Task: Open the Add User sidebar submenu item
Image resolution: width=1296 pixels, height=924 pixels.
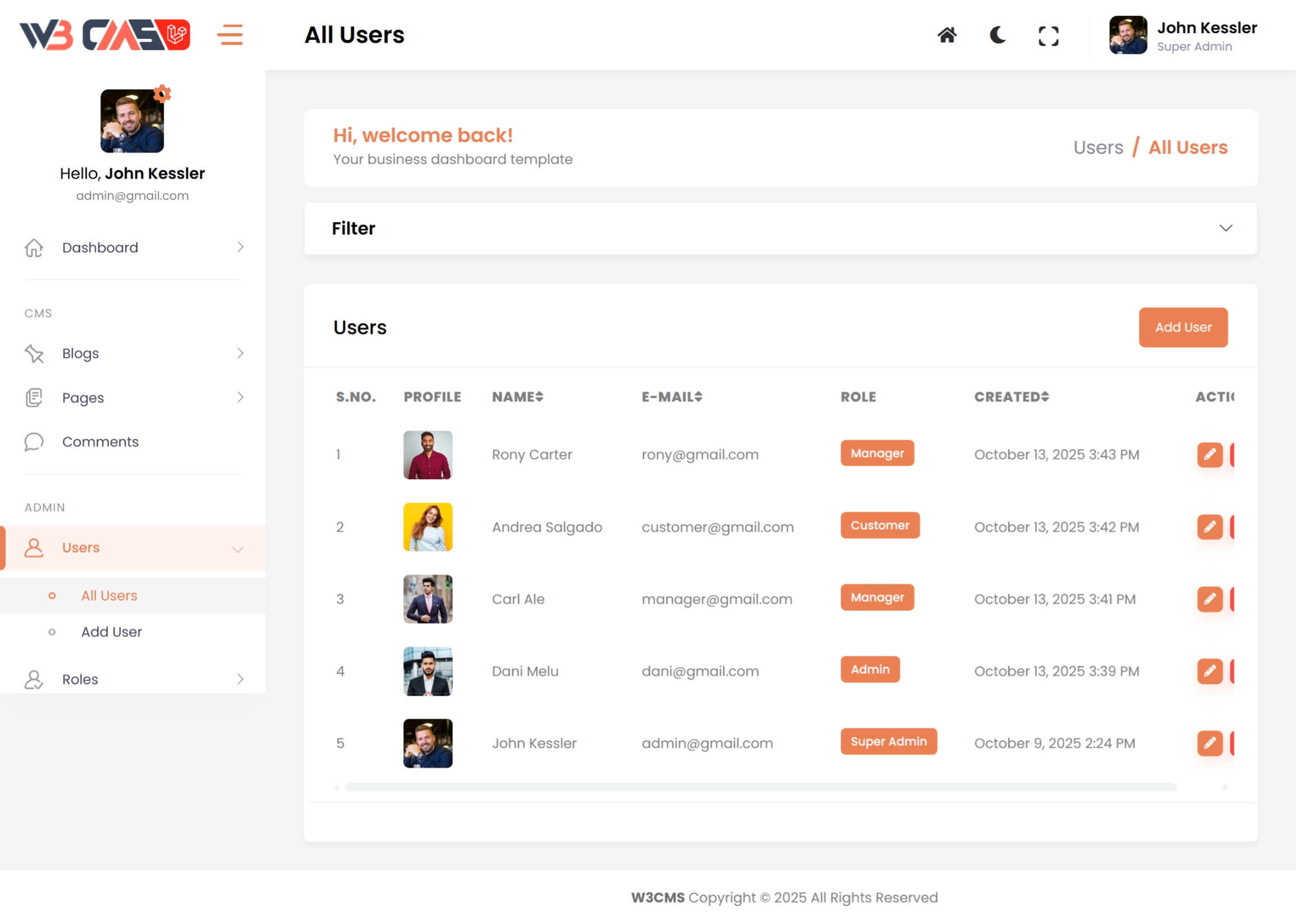Action: point(112,632)
